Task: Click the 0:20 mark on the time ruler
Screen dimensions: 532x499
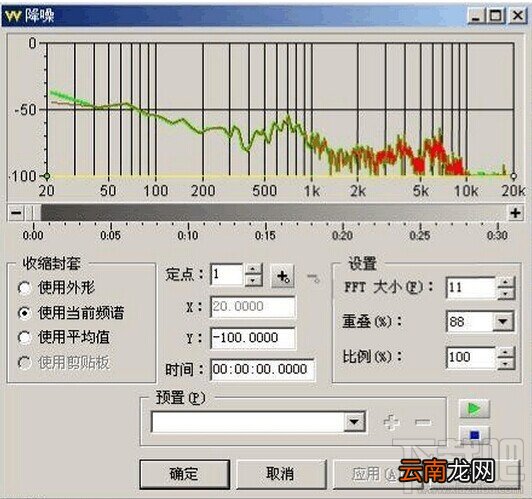Action: pos(343,235)
